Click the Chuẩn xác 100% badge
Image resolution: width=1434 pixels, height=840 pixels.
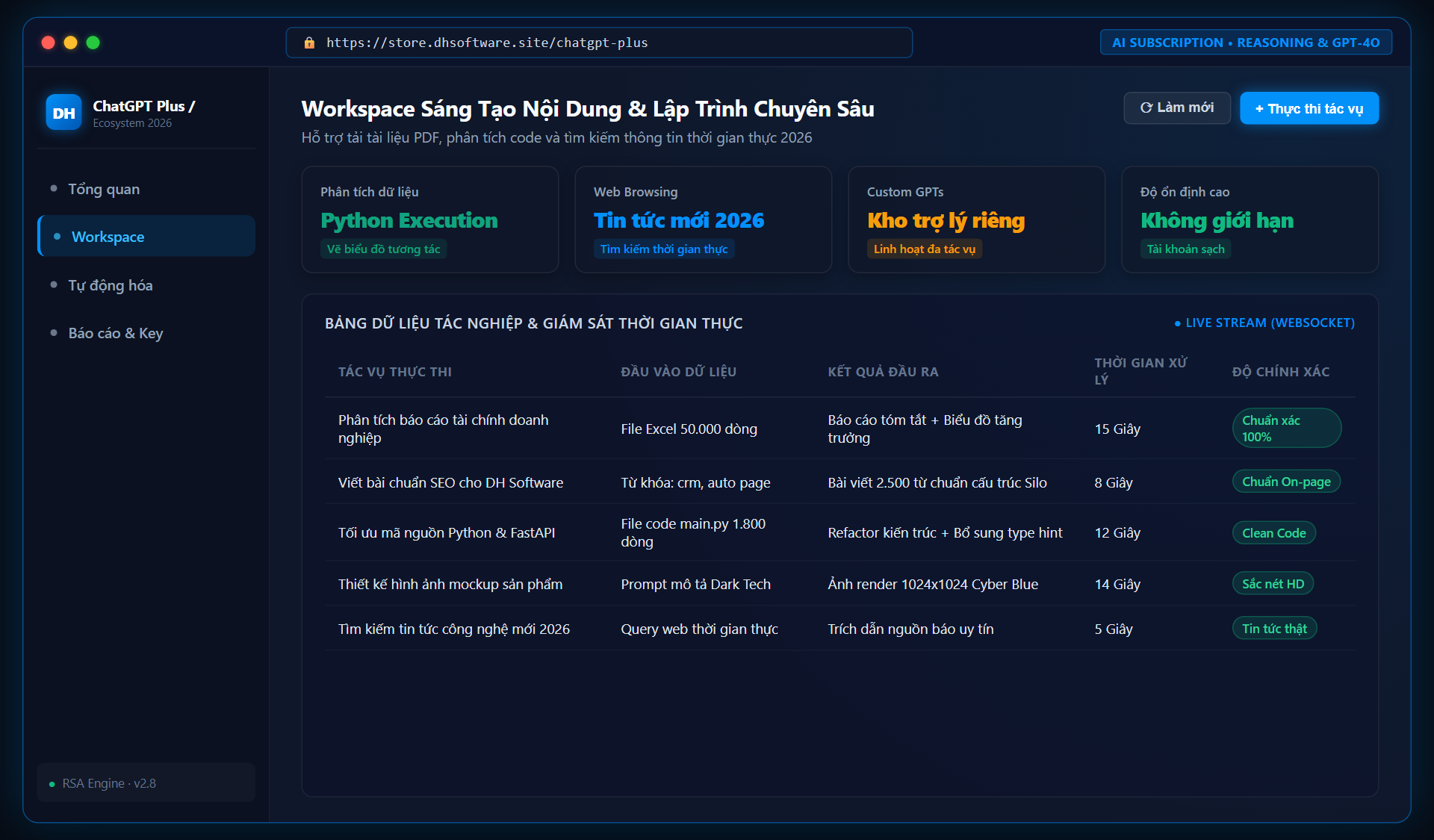click(1287, 429)
